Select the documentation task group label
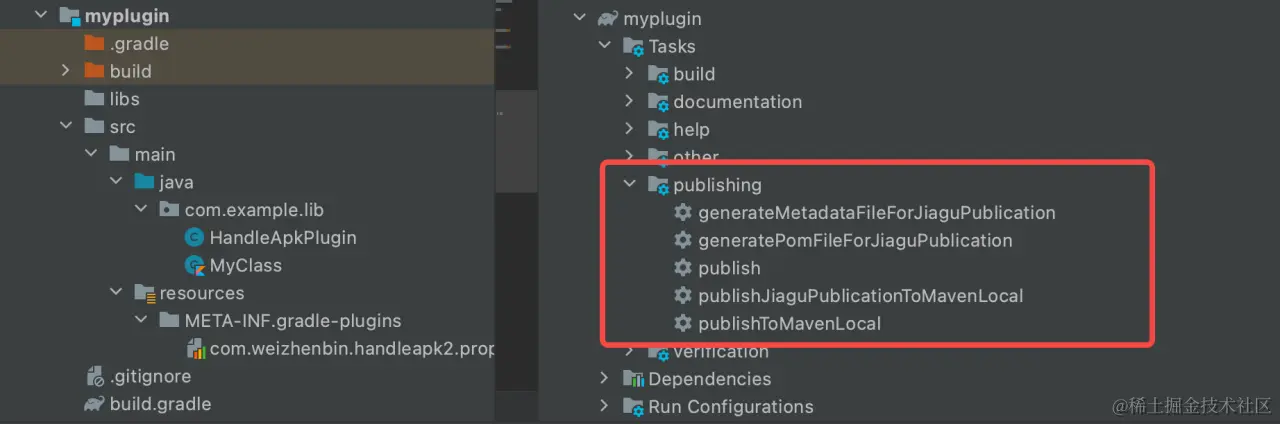1280x424 pixels. [x=738, y=102]
